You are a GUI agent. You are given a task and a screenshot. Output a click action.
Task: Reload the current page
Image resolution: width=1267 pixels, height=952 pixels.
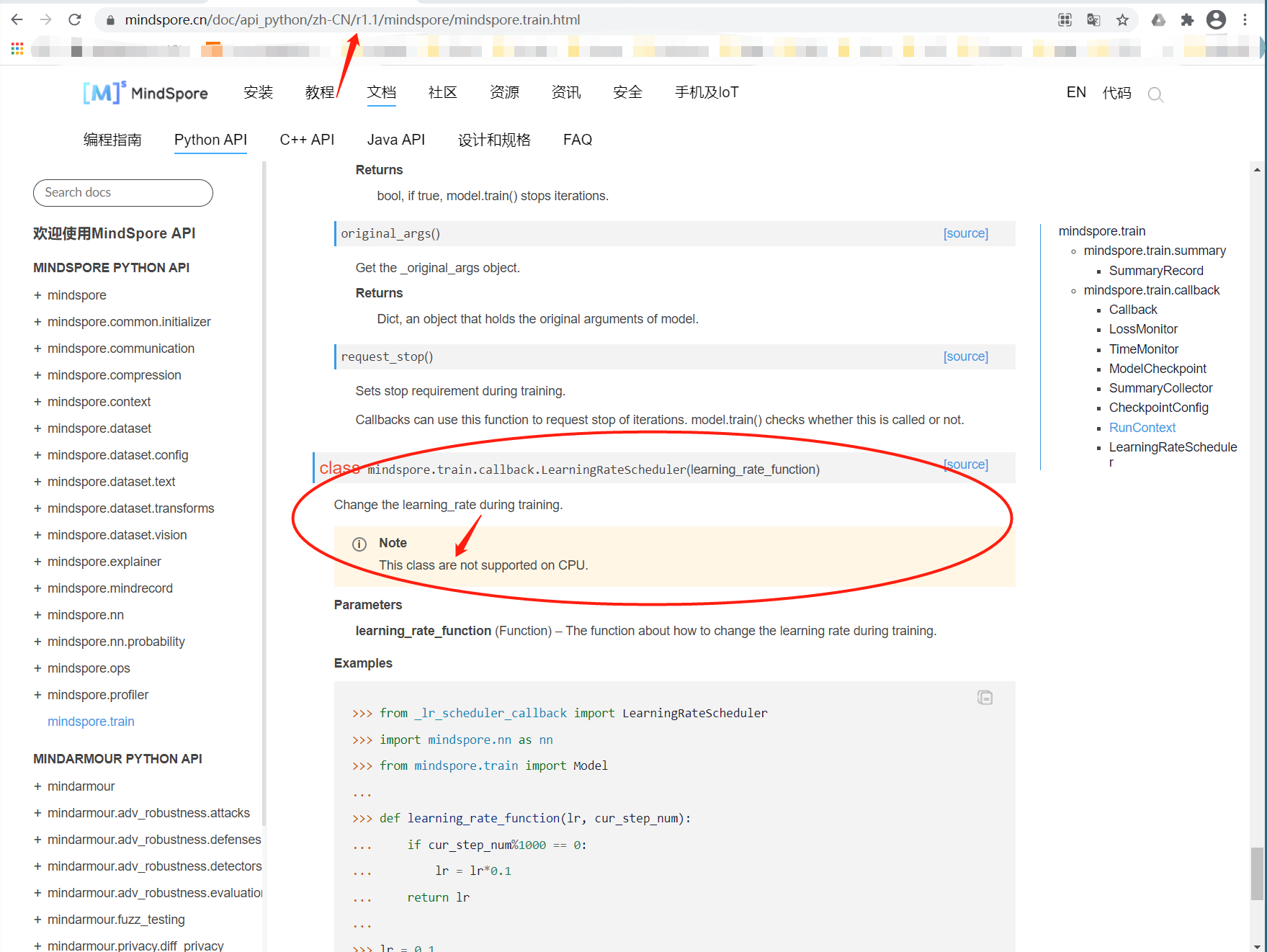[75, 19]
